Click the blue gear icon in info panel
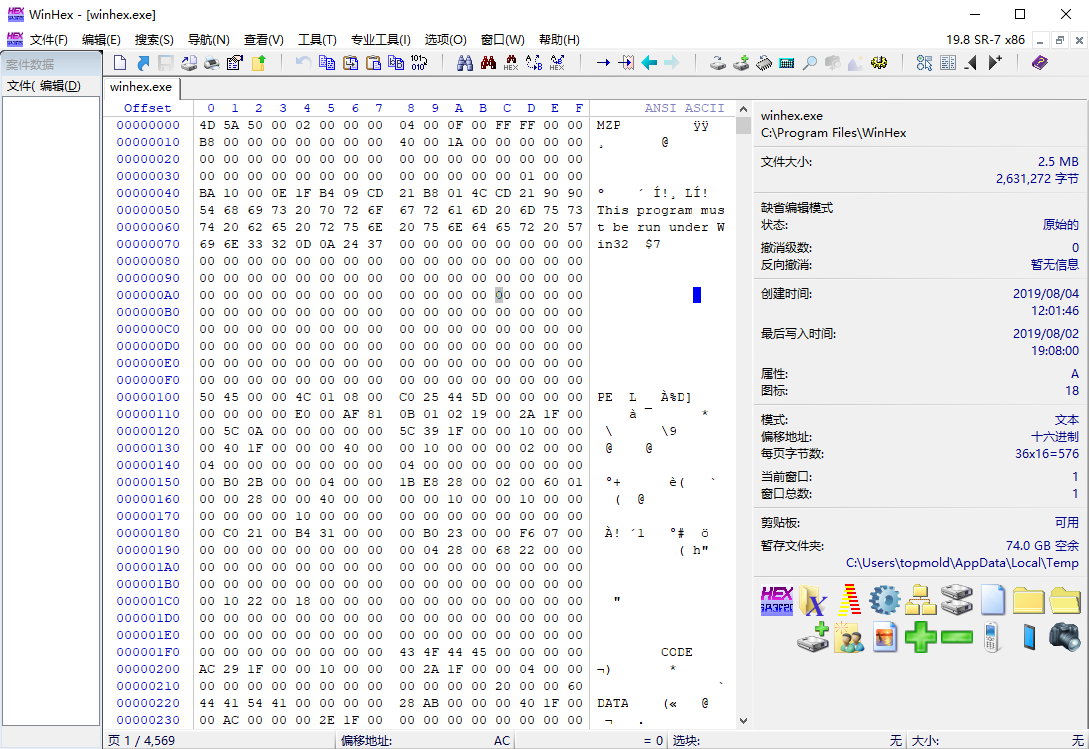This screenshot has width=1089, height=749. (884, 600)
